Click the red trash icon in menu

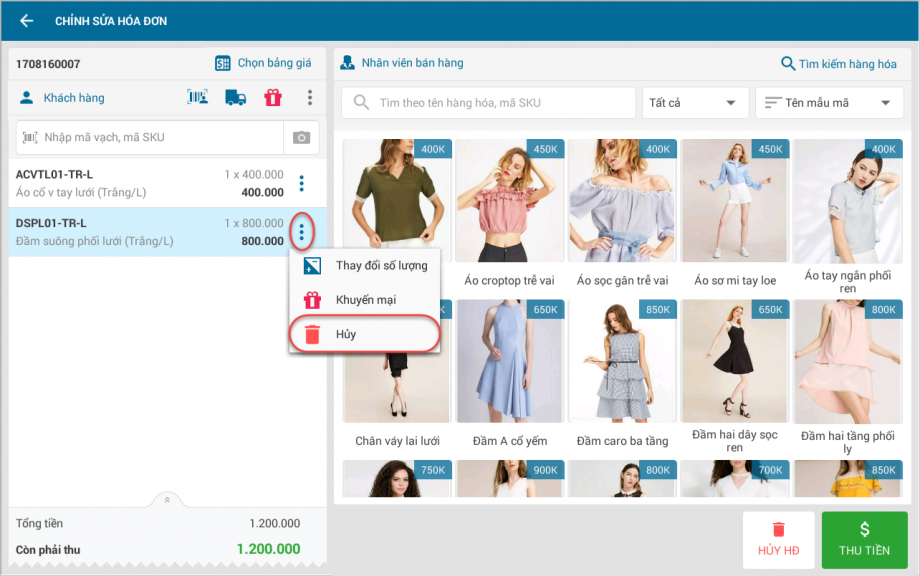tap(312, 334)
